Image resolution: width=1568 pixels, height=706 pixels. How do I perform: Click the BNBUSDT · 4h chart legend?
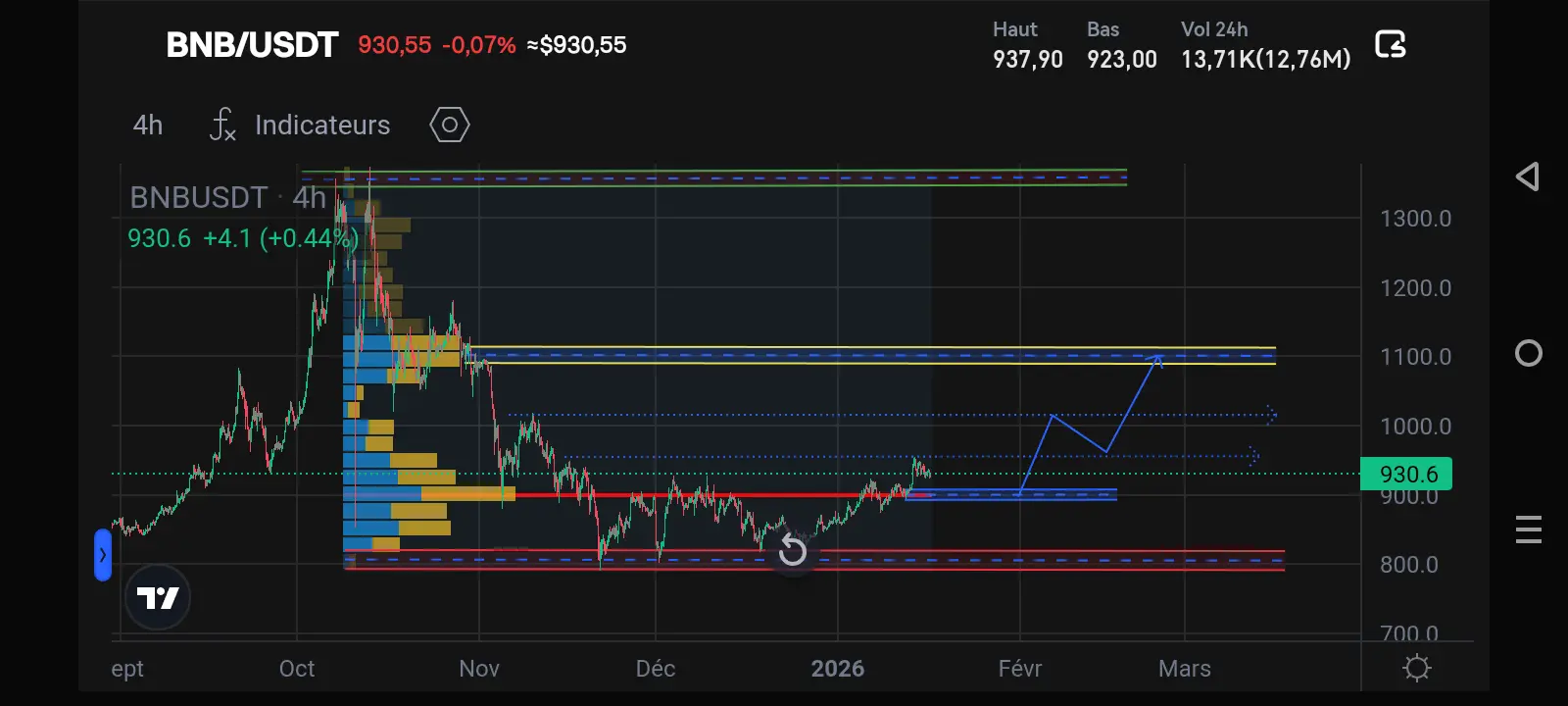pos(227,197)
